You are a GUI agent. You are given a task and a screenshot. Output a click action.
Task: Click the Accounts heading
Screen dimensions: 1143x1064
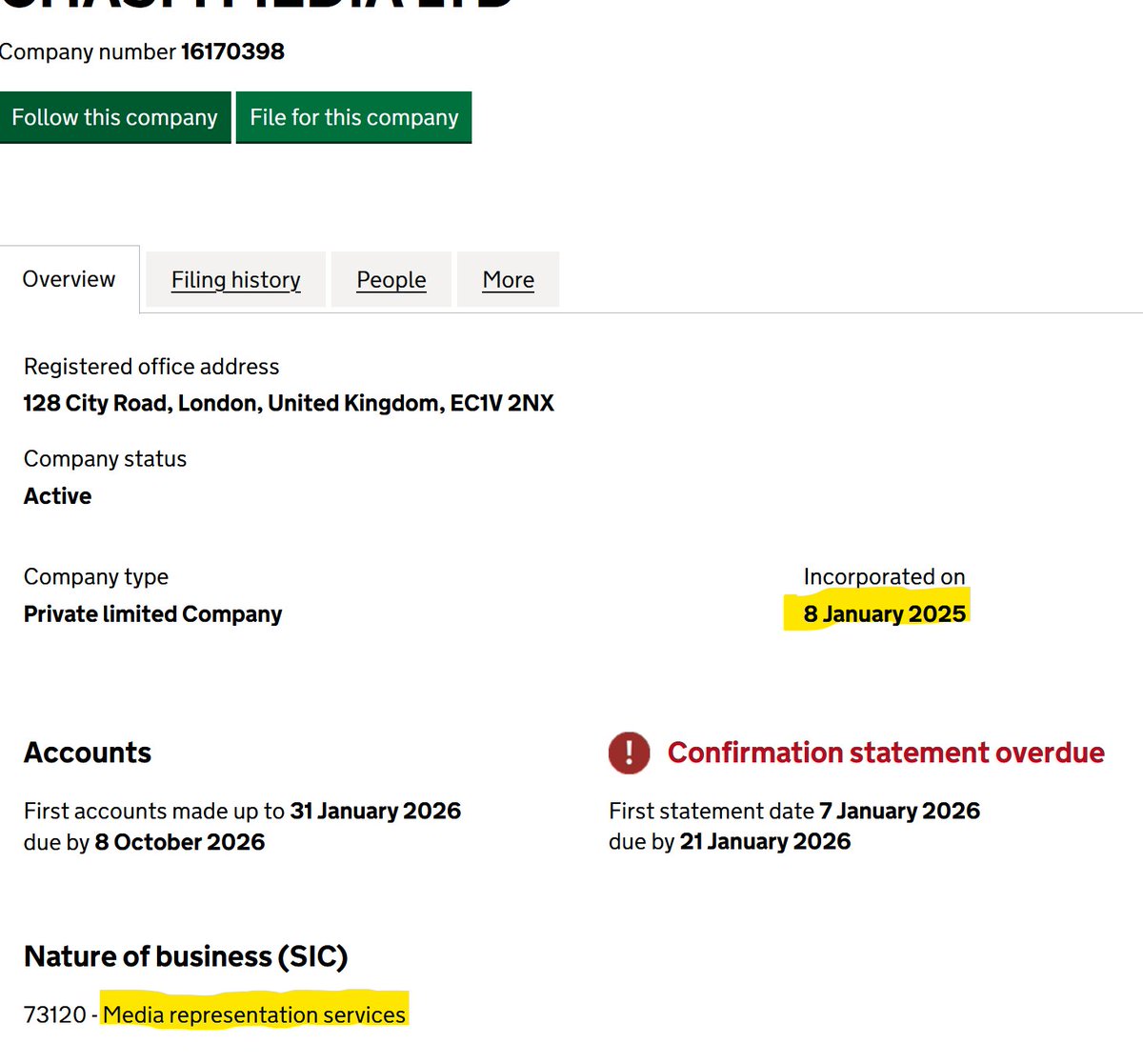(88, 753)
